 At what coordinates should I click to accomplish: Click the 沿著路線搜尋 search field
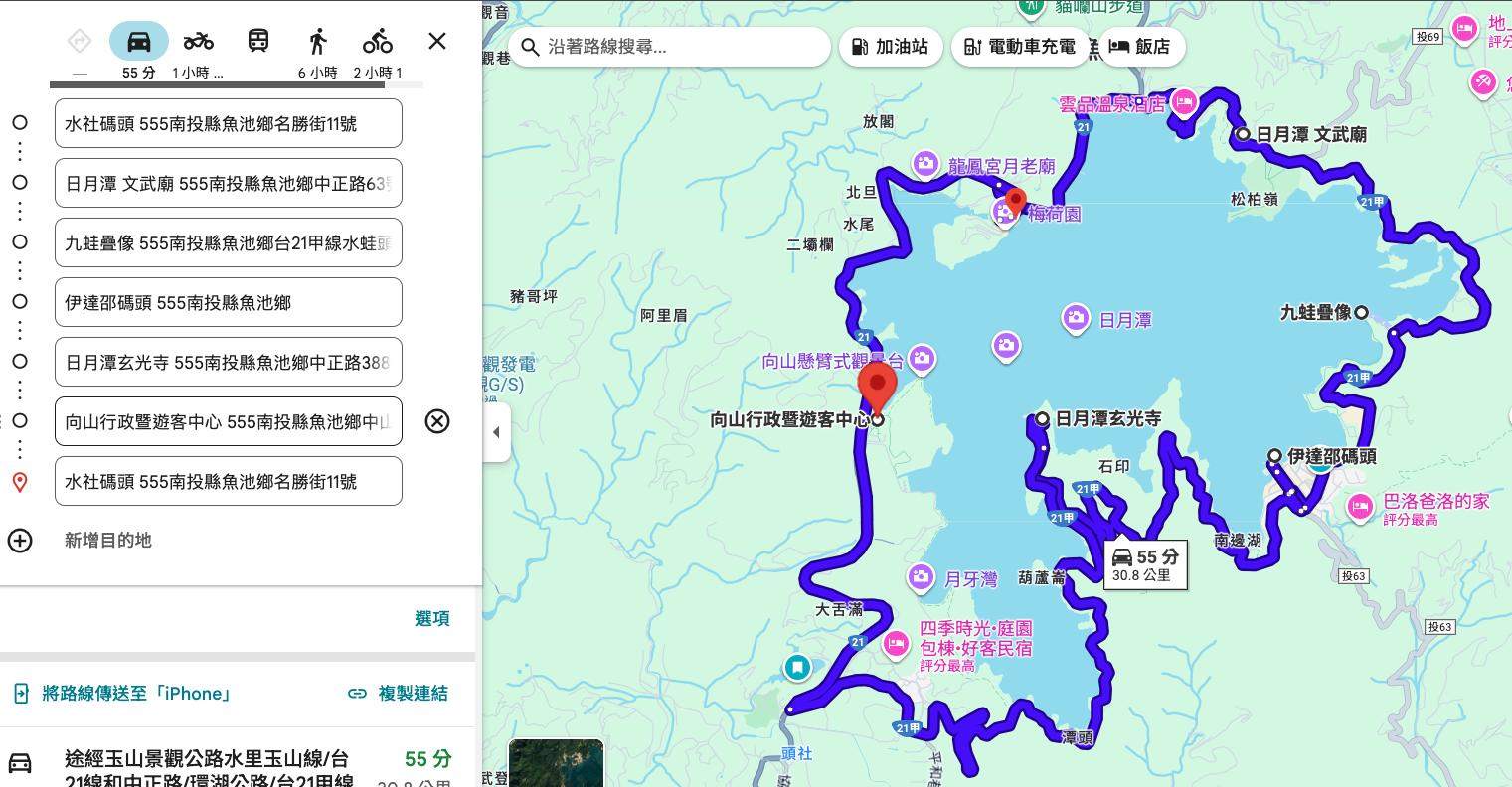(x=669, y=46)
